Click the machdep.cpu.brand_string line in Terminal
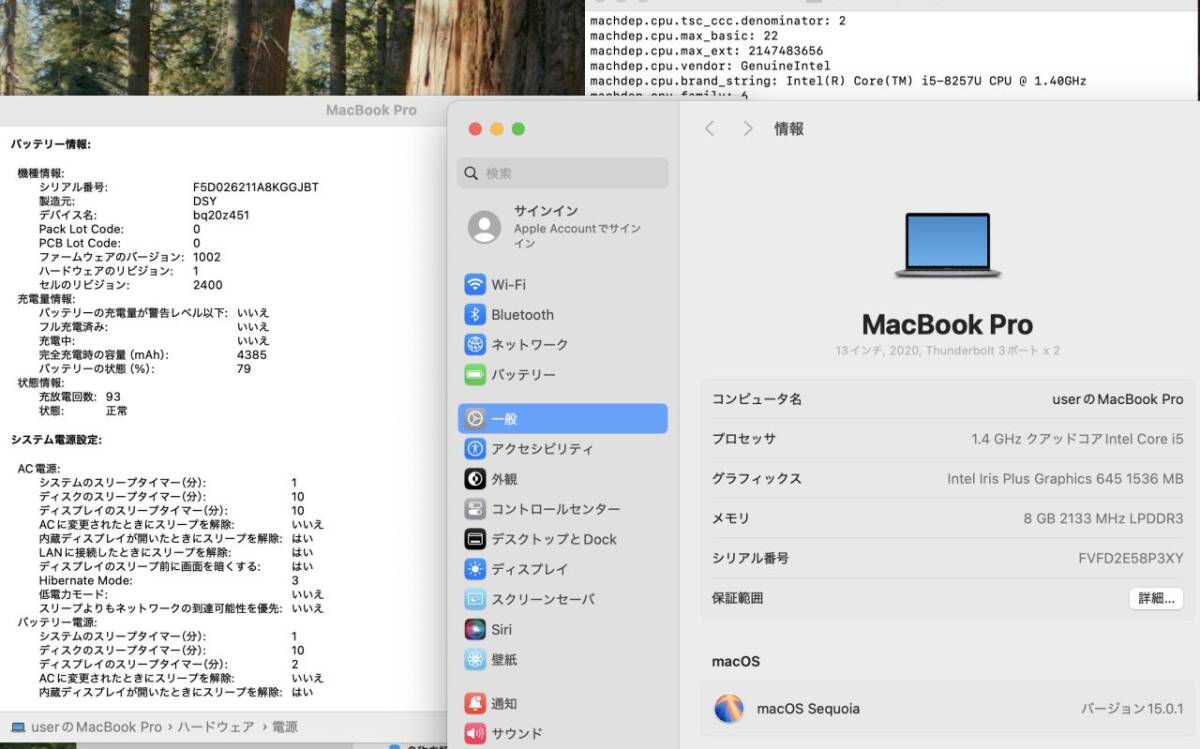1200x749 pixels. pos(838,81)
